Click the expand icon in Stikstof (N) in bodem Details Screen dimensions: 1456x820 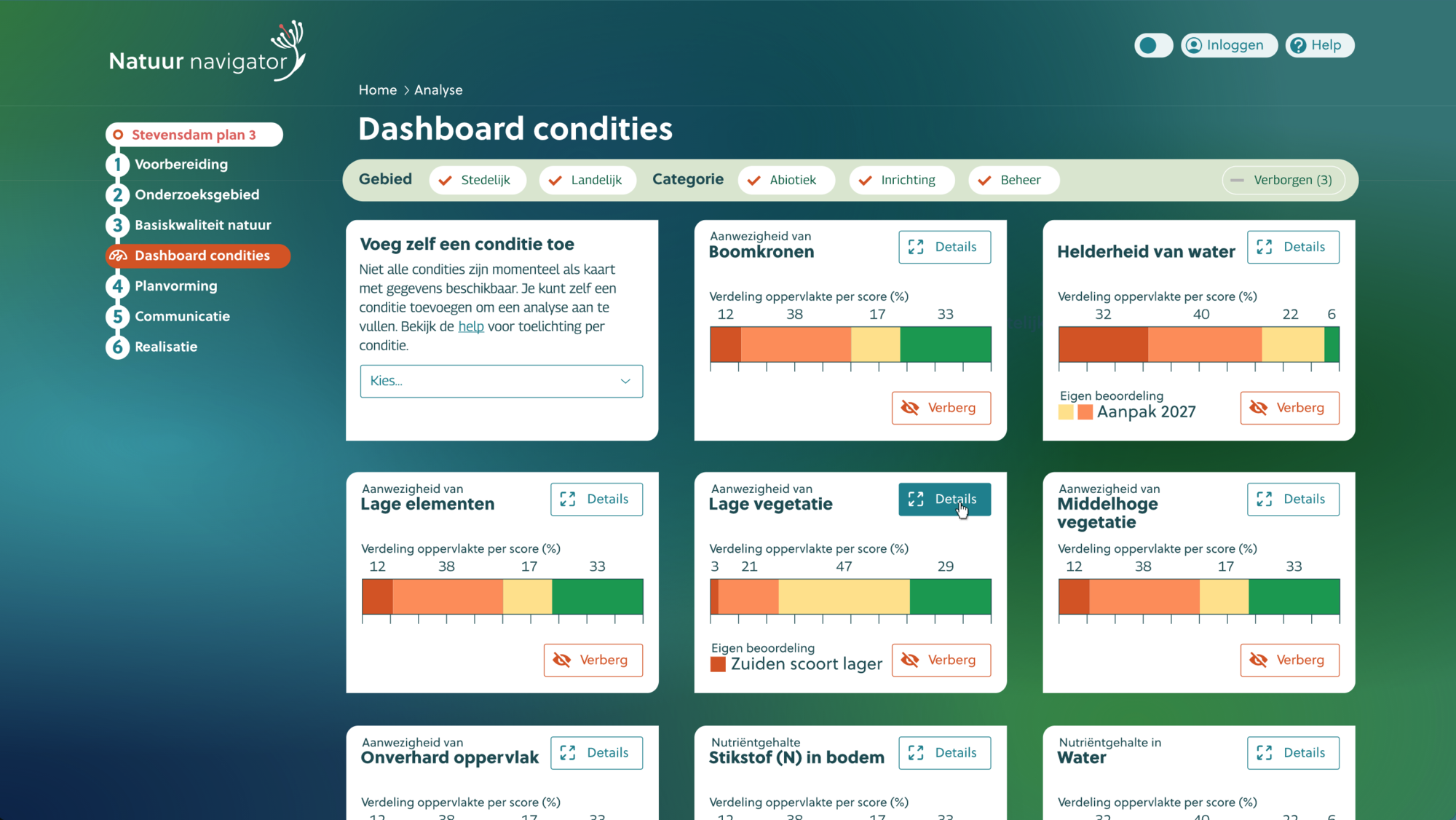coord(916,752)
